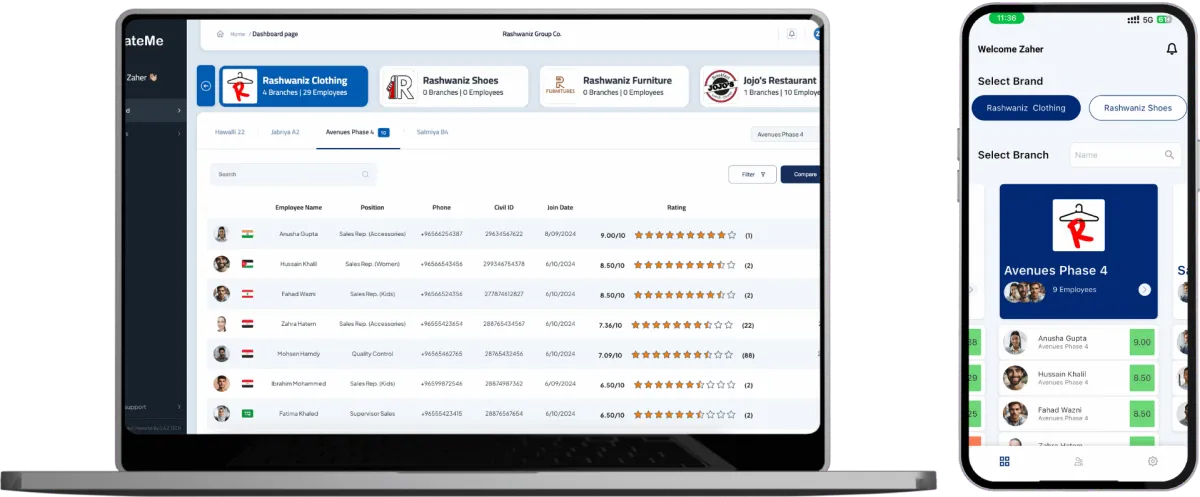Tap the Rashwaniz Shoes brand chip on phone

(x=1138, y=108)
